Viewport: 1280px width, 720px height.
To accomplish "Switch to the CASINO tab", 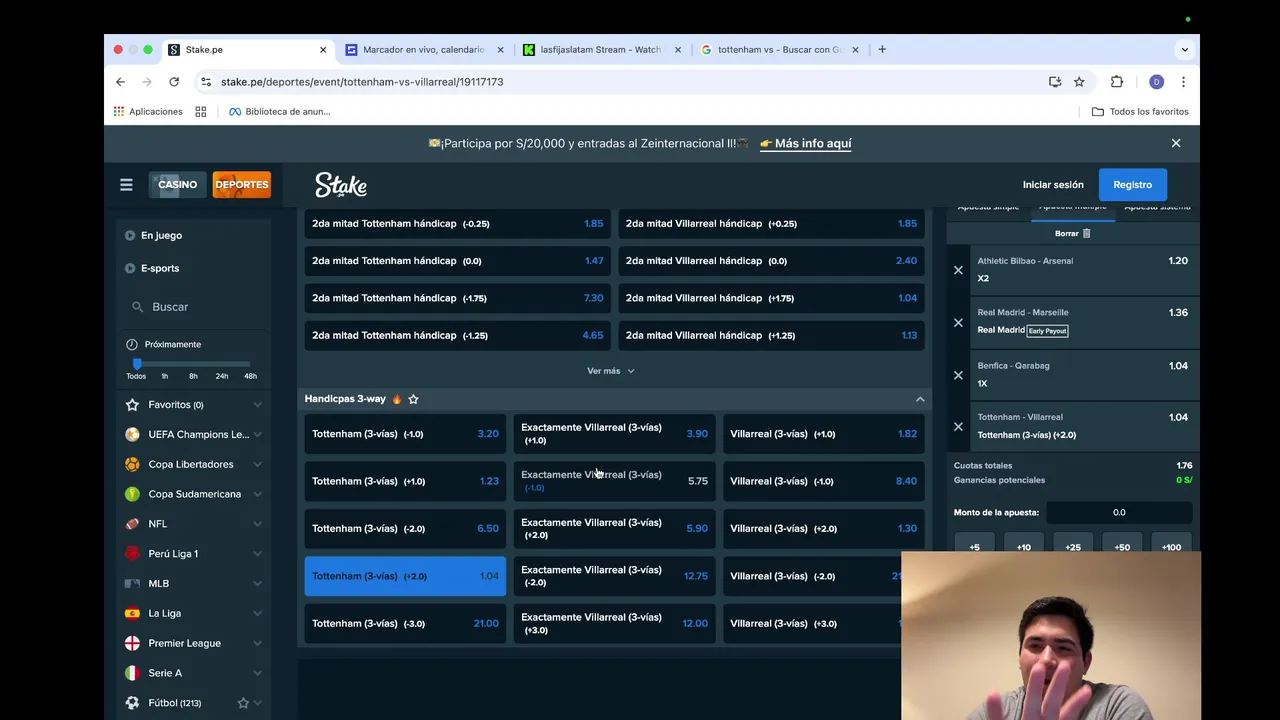I will tap(177, 185).
